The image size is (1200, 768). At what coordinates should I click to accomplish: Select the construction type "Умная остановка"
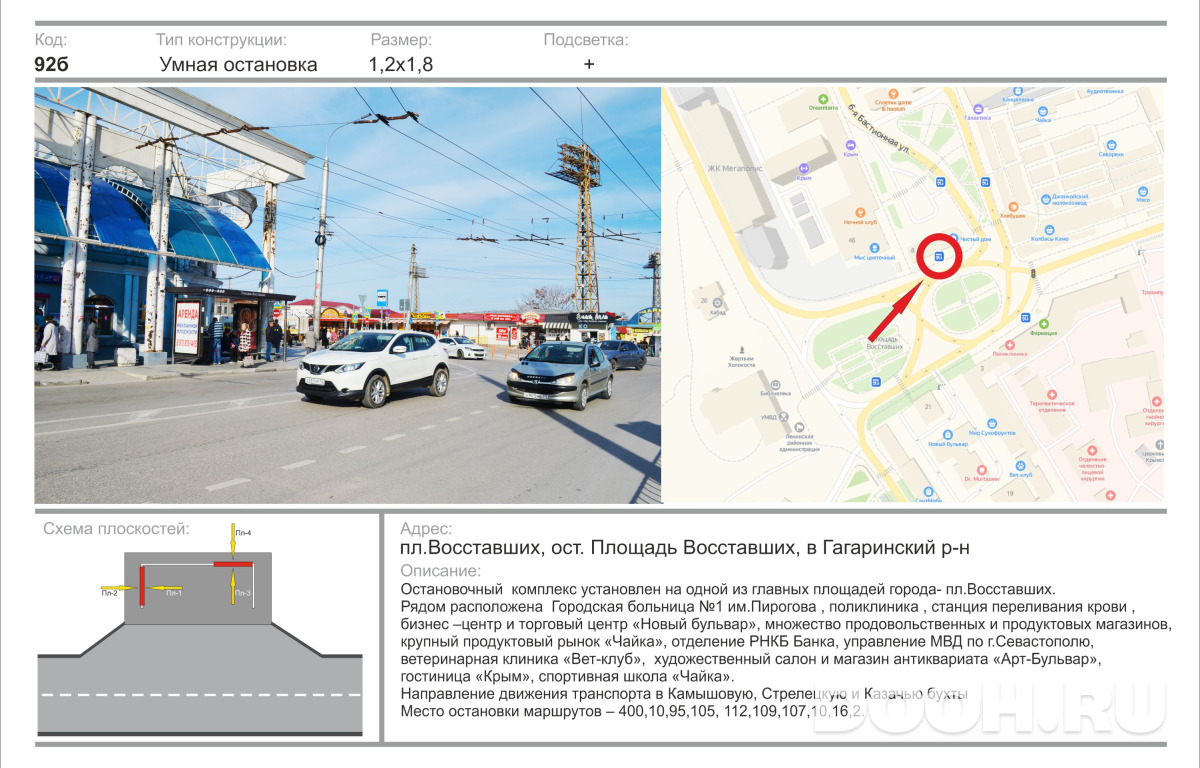coord(239,65)
